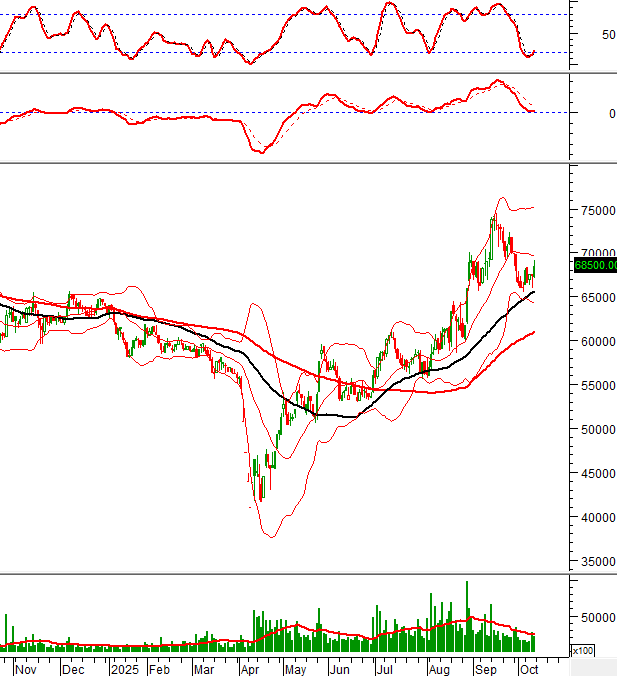Click the 75000 price axis label
617x676 pixels.
[x=596, y=211]
